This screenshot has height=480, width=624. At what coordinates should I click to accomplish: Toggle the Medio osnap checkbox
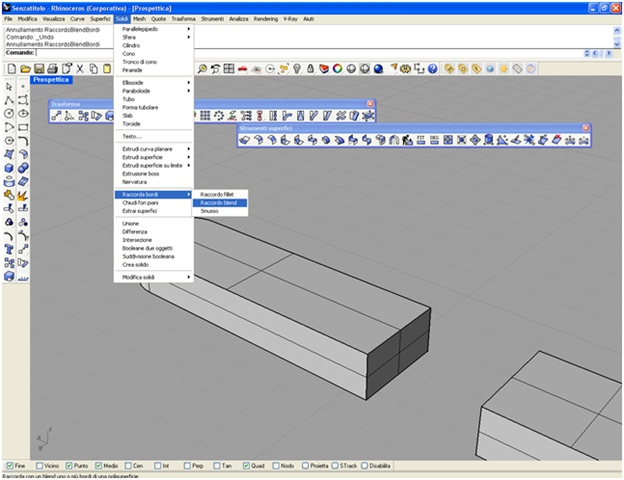(x=98, y=466)
